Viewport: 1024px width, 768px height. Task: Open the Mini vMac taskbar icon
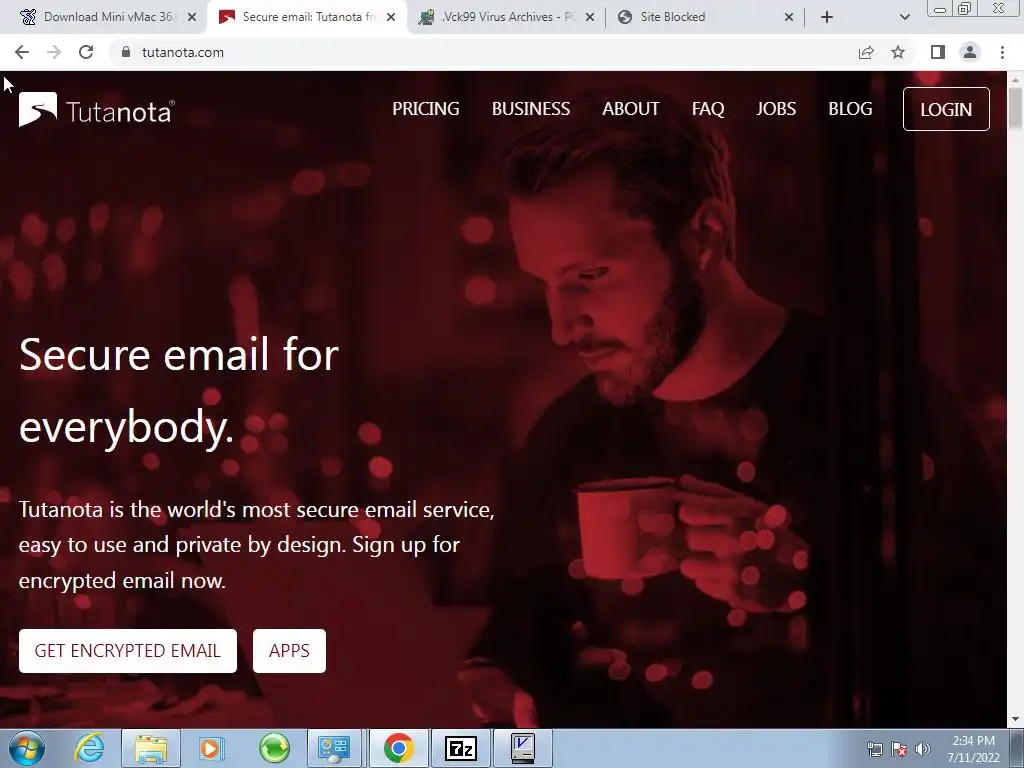click(x=523, y=748)
